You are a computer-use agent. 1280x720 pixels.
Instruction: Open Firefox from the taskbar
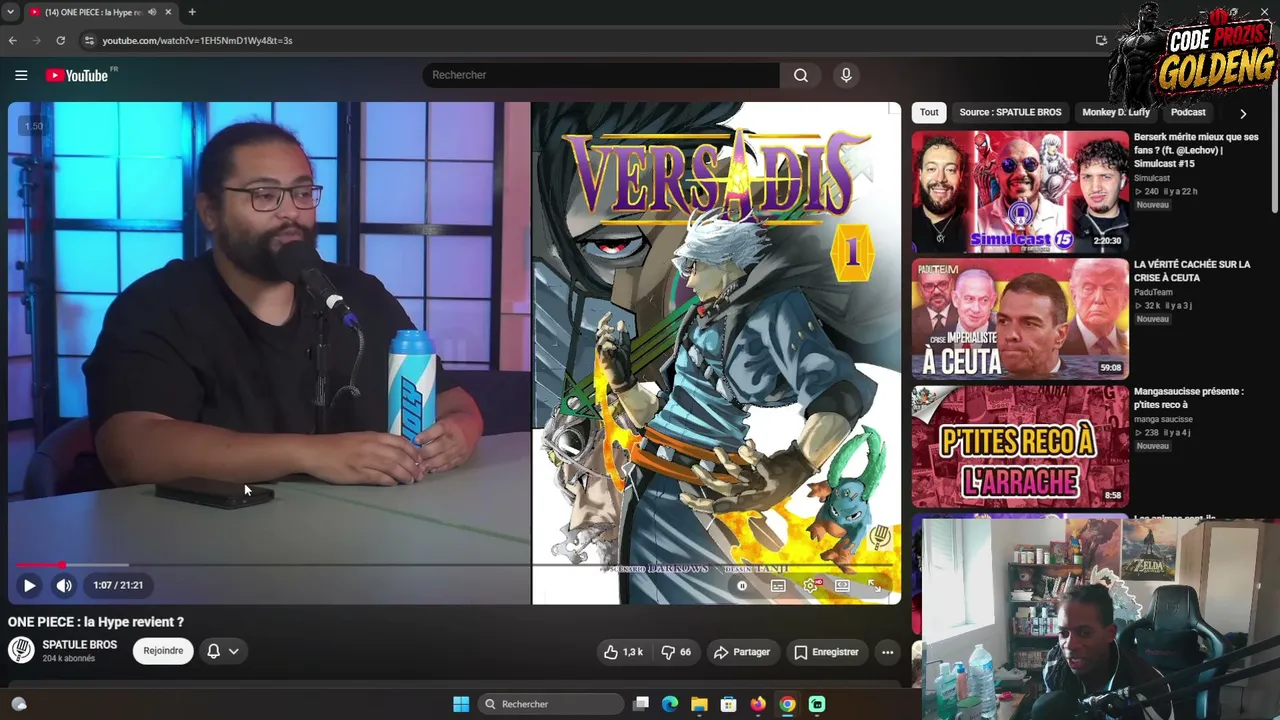[x=758, y=704]
